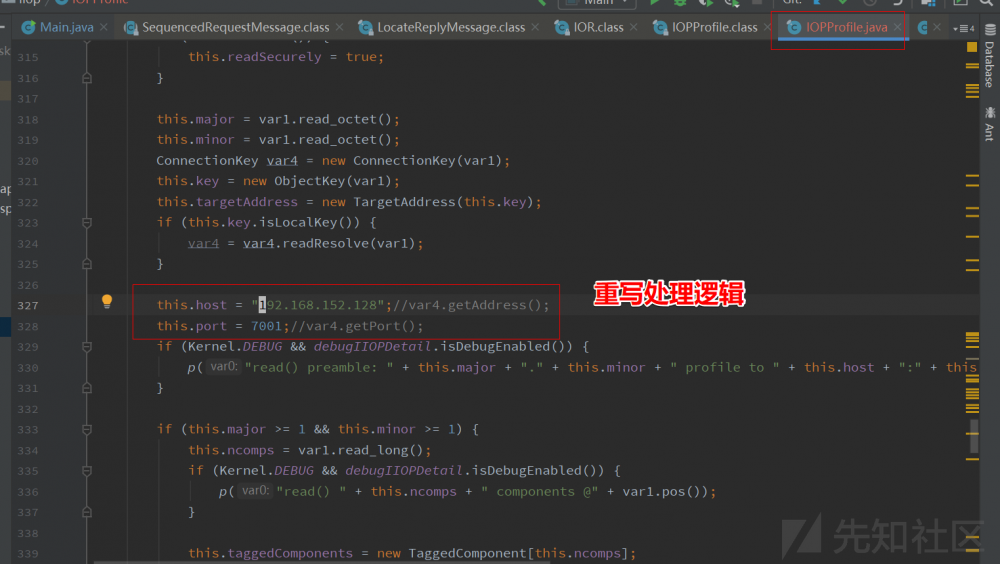Open the Ant tool window
Image resolution: width=1000 pixels, height=564 pixels.
click(989, 124)
